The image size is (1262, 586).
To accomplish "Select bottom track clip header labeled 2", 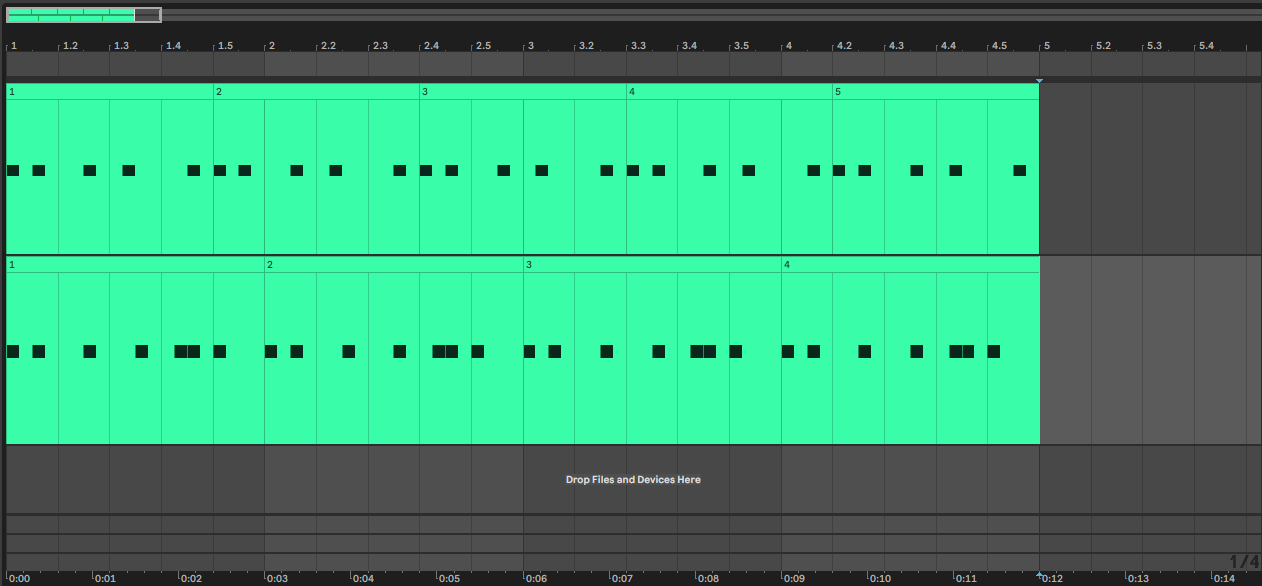I will pos(392,265).
